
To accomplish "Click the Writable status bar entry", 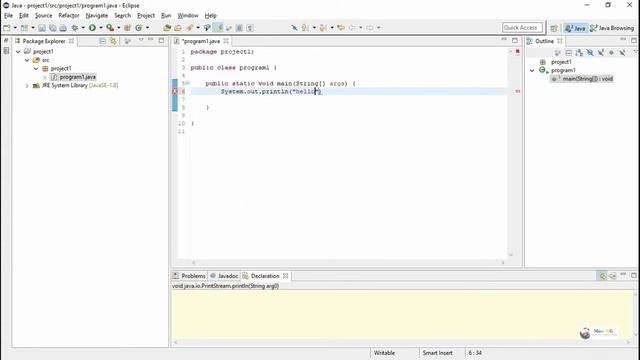I will [x=384, y=353].
